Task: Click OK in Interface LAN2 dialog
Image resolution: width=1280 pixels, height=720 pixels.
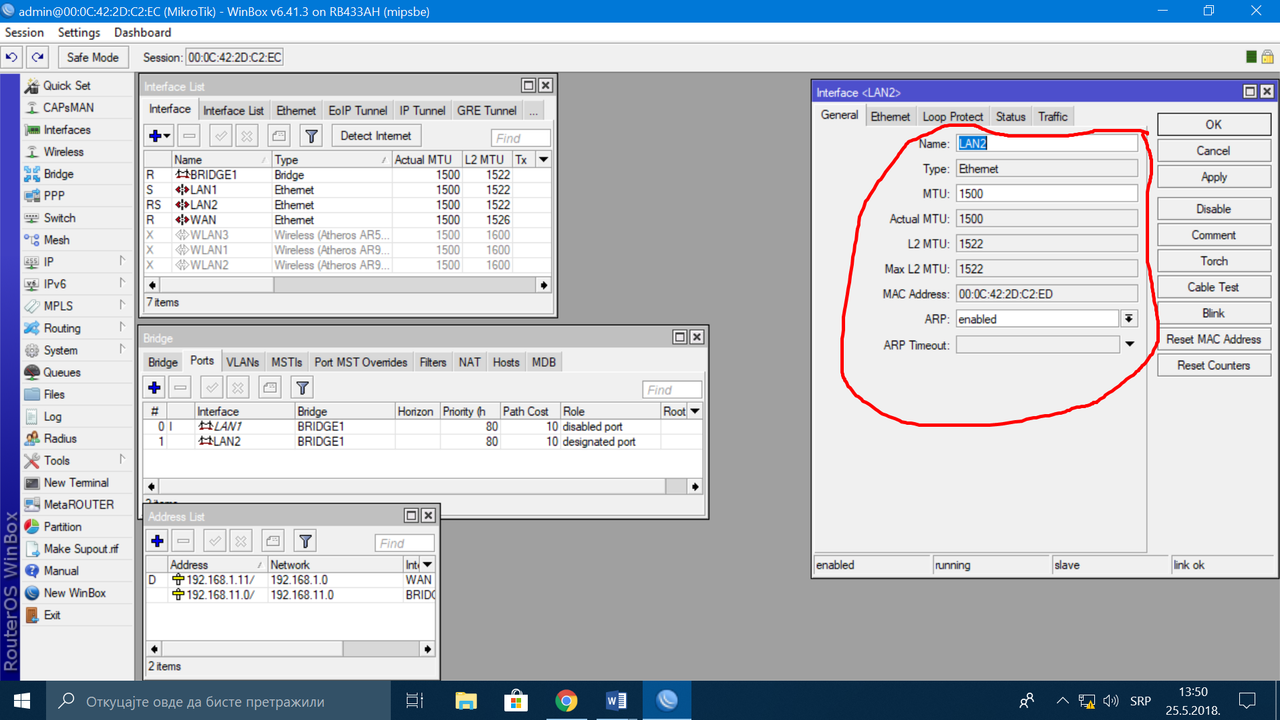Action: pyautogui.click(x=1213, y=125)
